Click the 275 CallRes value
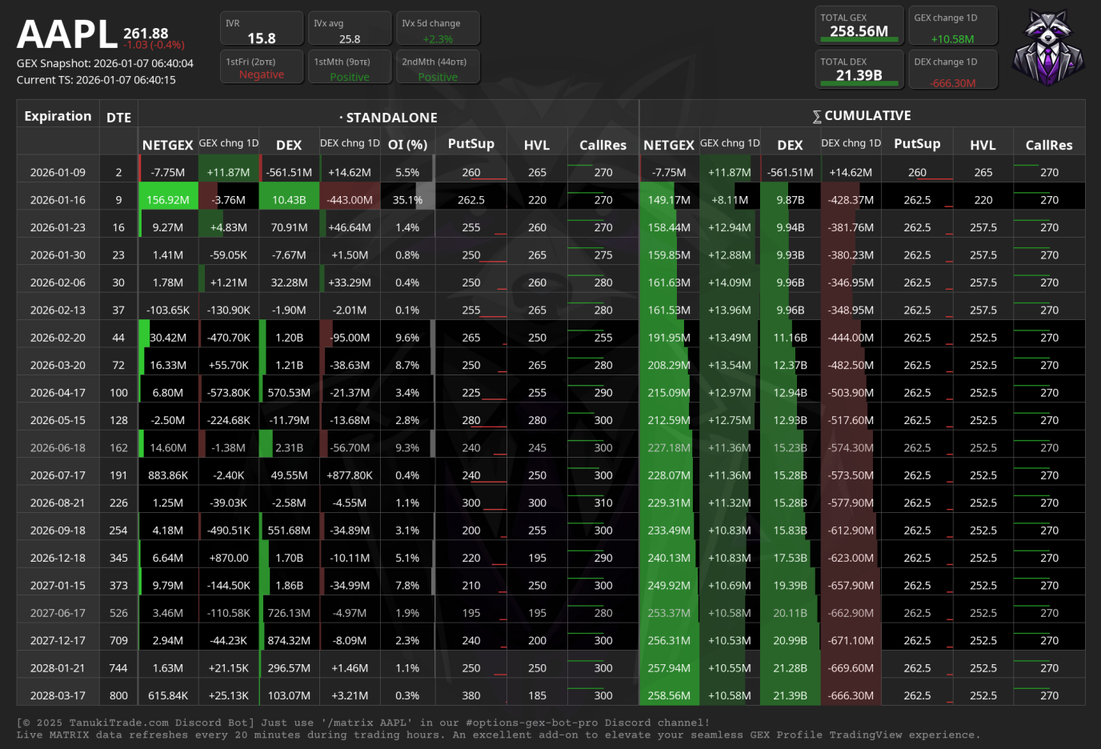1101x749 pixels. (603, 255)
